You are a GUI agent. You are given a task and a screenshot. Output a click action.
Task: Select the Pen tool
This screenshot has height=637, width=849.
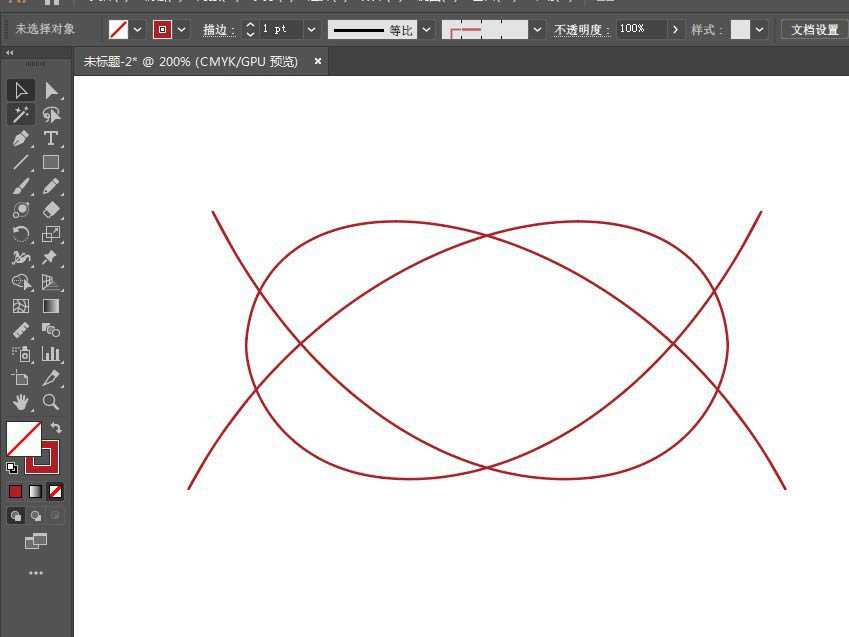(x=22, y=138)
